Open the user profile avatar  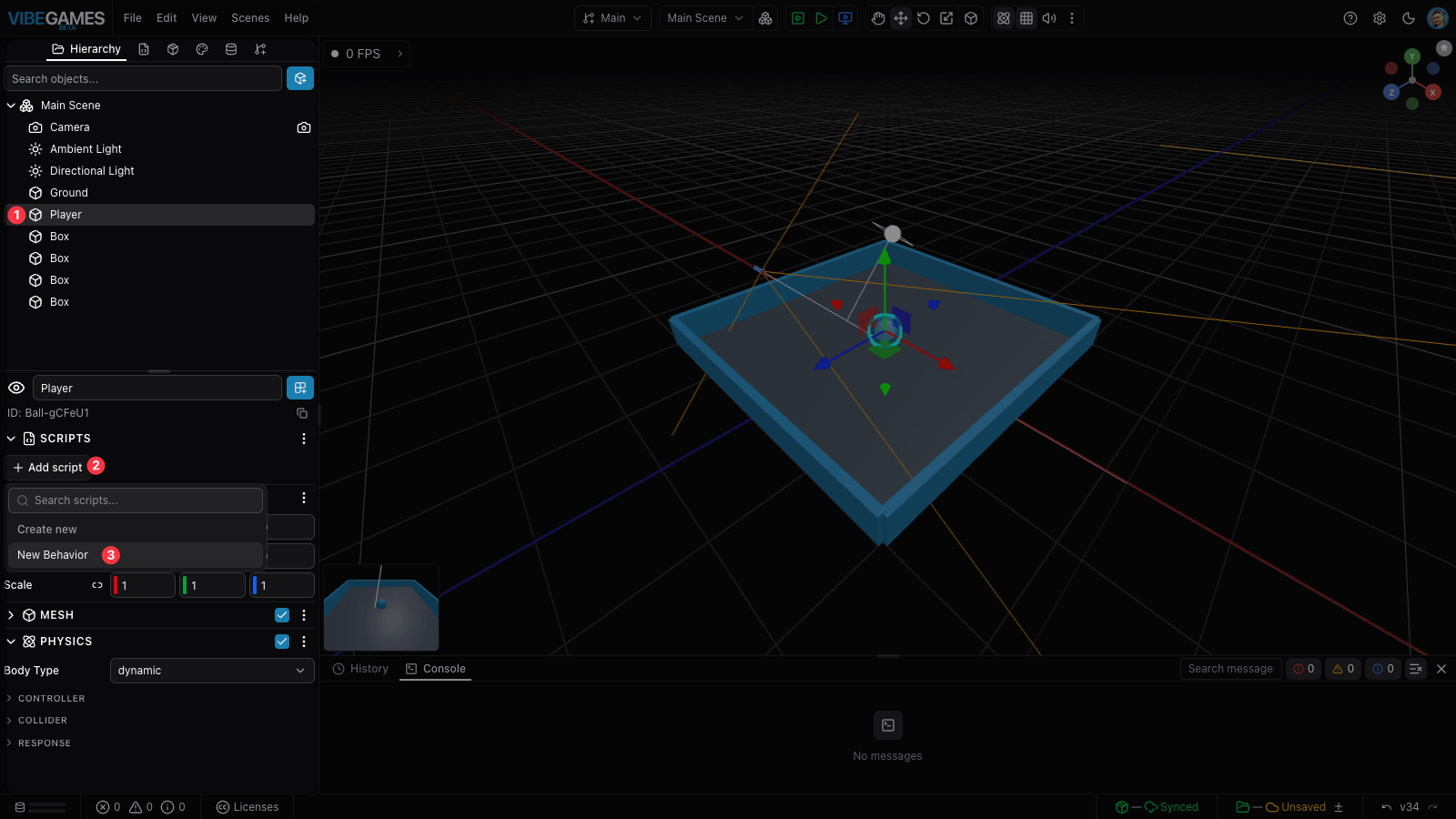(x=1438, y=18)
